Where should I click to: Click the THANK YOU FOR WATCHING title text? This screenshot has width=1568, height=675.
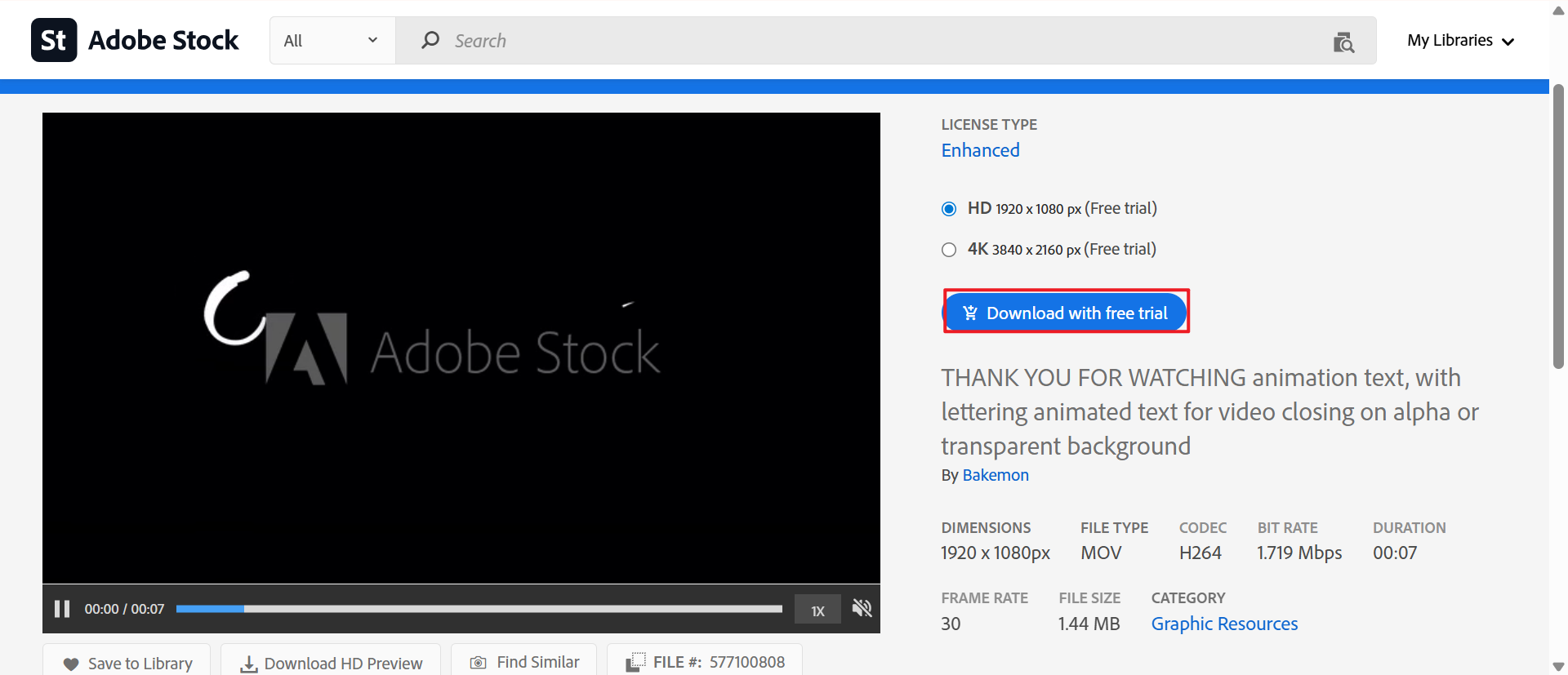pos(1209,411)
